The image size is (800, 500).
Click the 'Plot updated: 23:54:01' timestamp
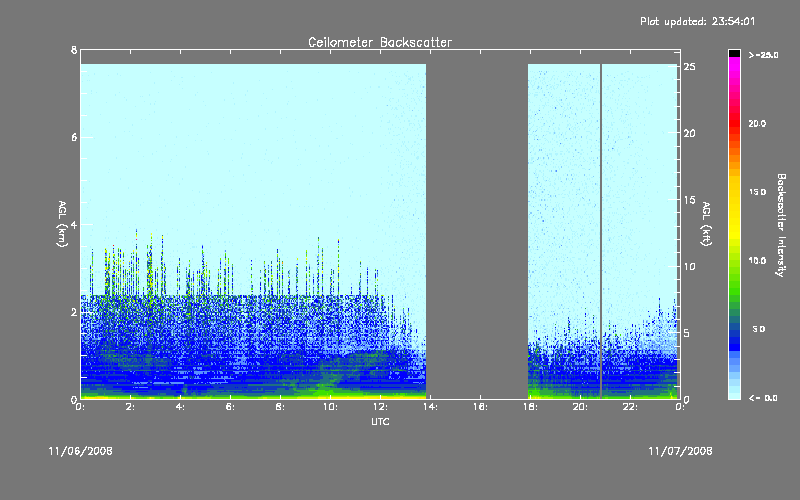pos(697,21)
